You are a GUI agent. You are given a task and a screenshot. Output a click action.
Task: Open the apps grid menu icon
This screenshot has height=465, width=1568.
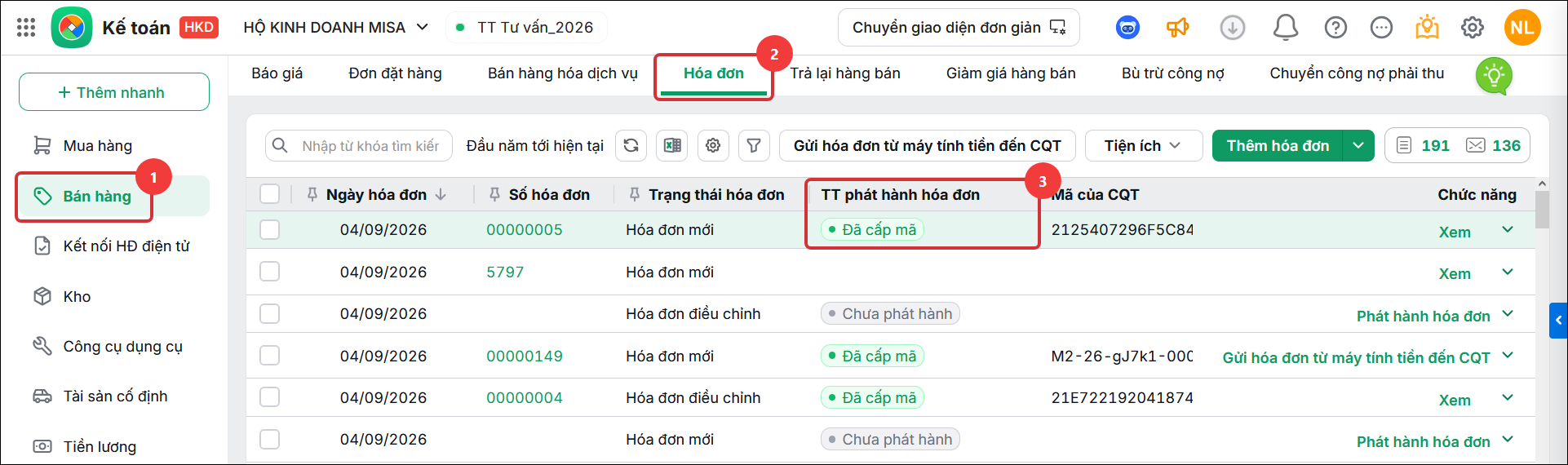click(x=26, y=28)
